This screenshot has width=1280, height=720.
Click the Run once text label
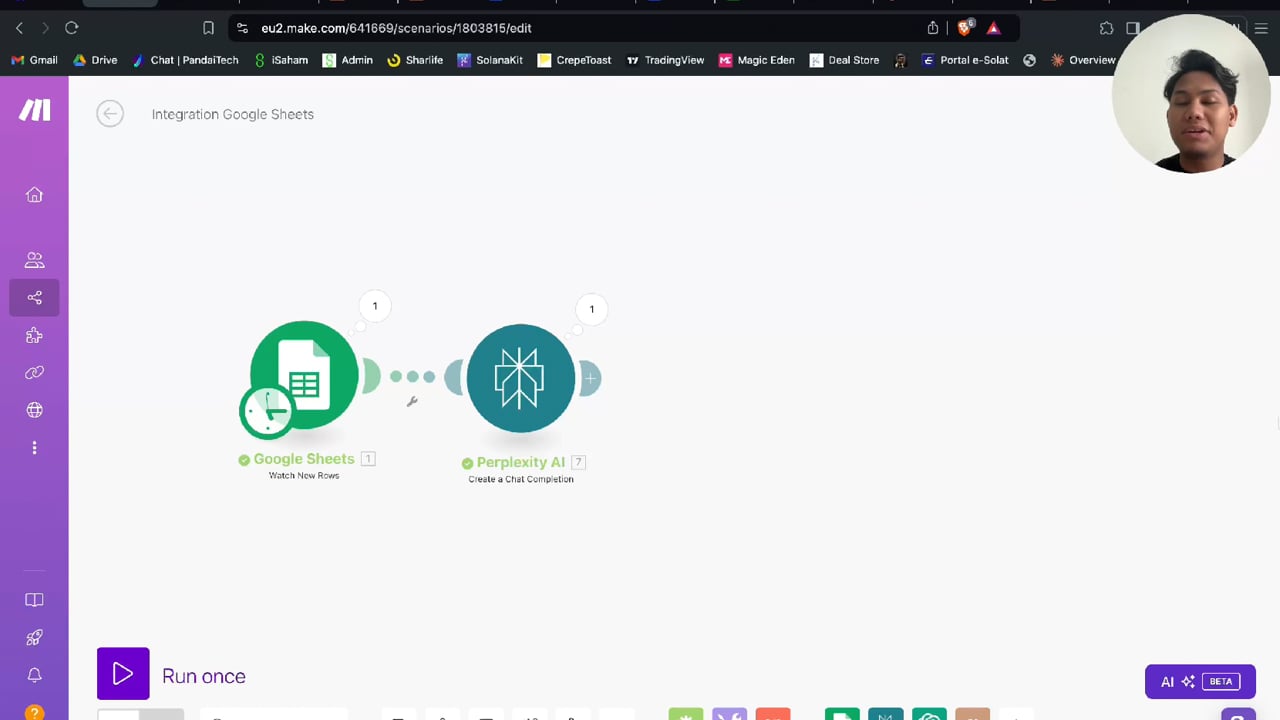[204, 676]
